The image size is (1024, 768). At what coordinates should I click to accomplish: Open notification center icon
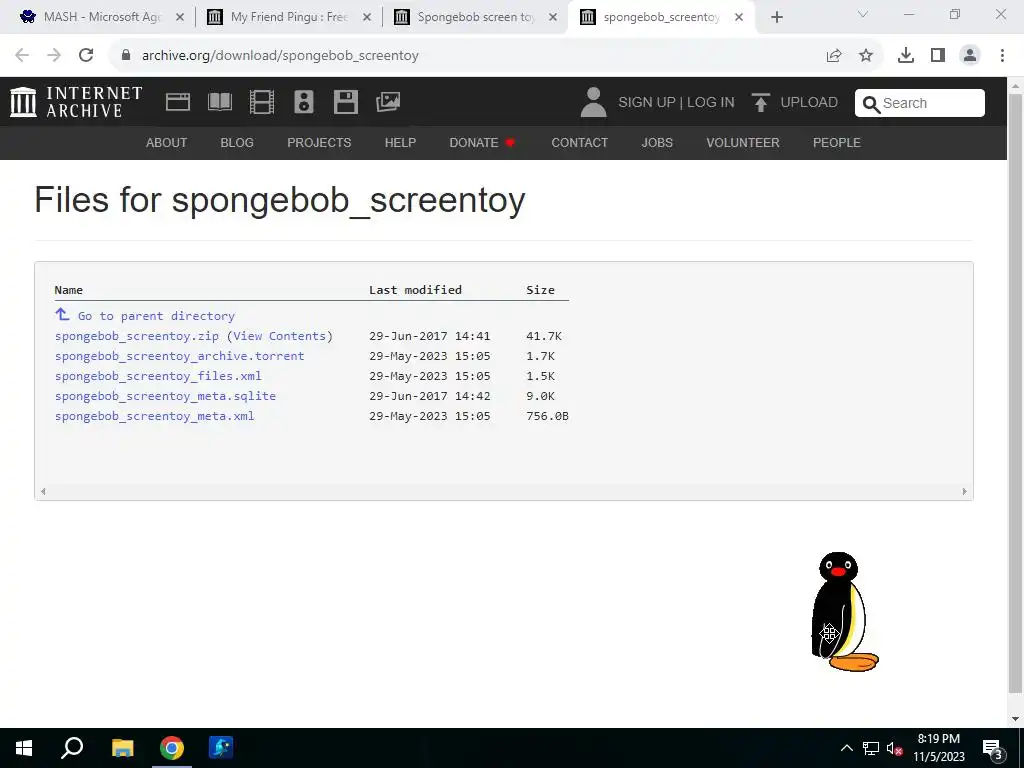point(993,748)
